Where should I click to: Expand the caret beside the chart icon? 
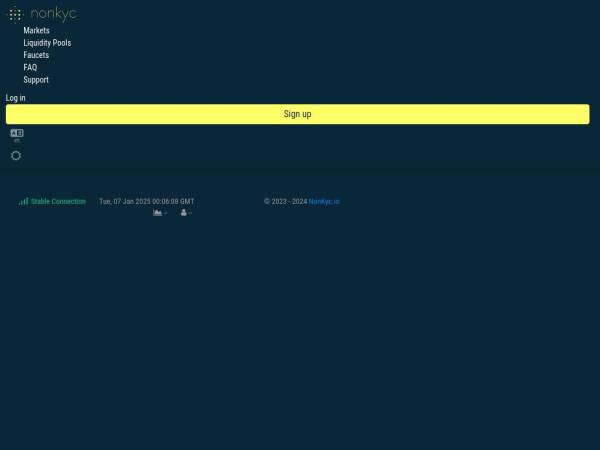pos(166,213)
